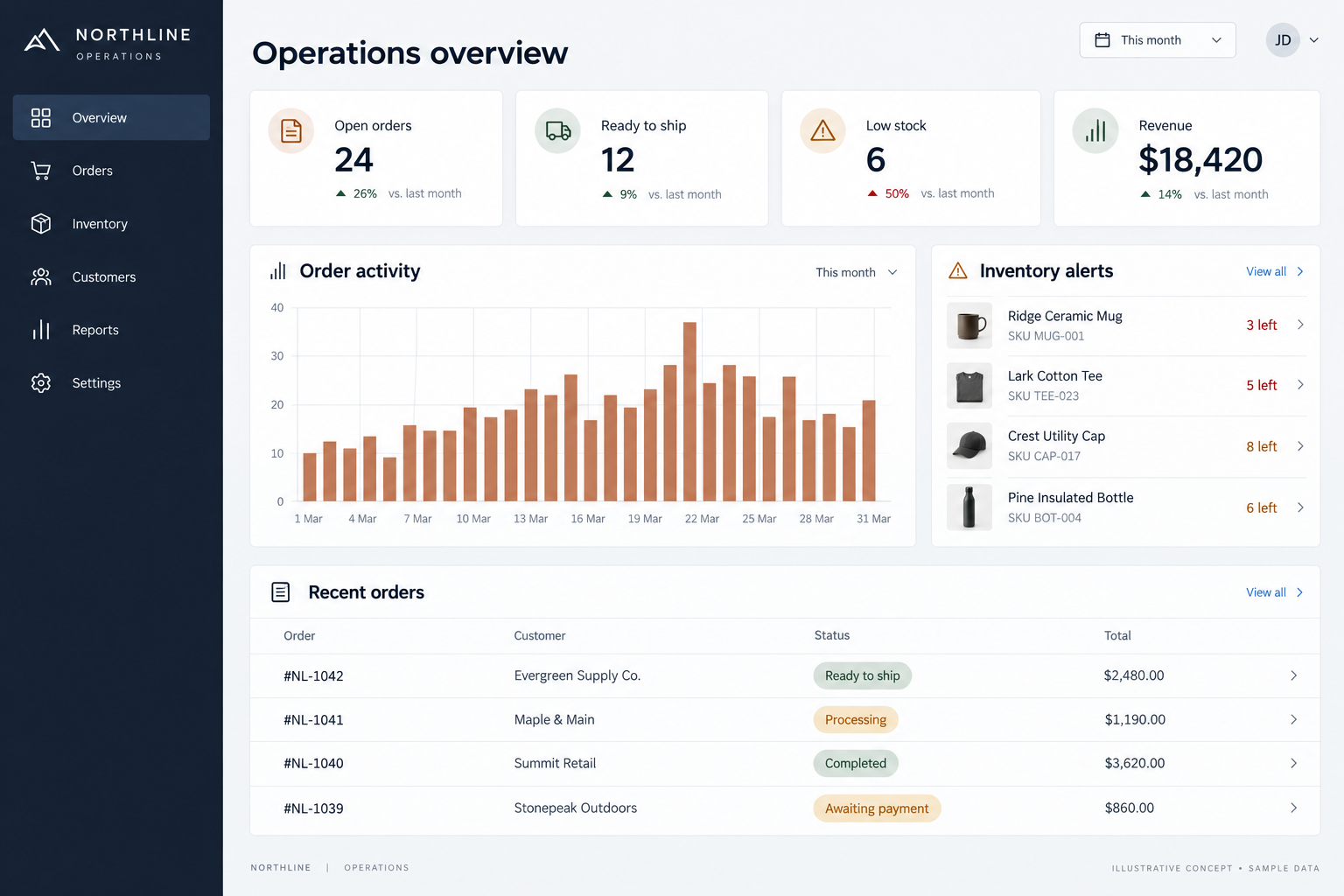Click the SKU CAP-017 label
The image size is (1344, 896).
(1044, 456)
